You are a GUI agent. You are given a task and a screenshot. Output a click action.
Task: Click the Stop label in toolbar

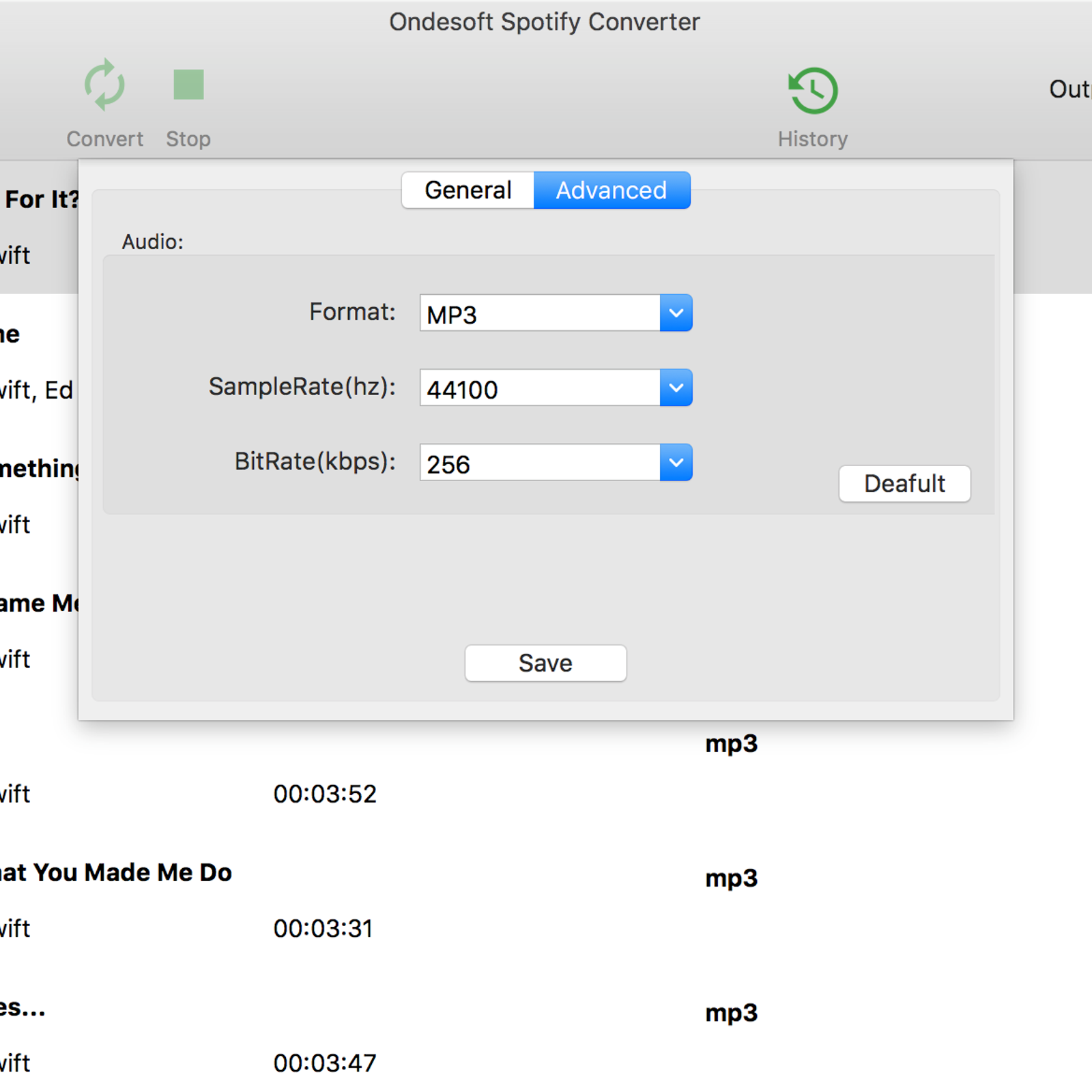[x=188, y=139]
